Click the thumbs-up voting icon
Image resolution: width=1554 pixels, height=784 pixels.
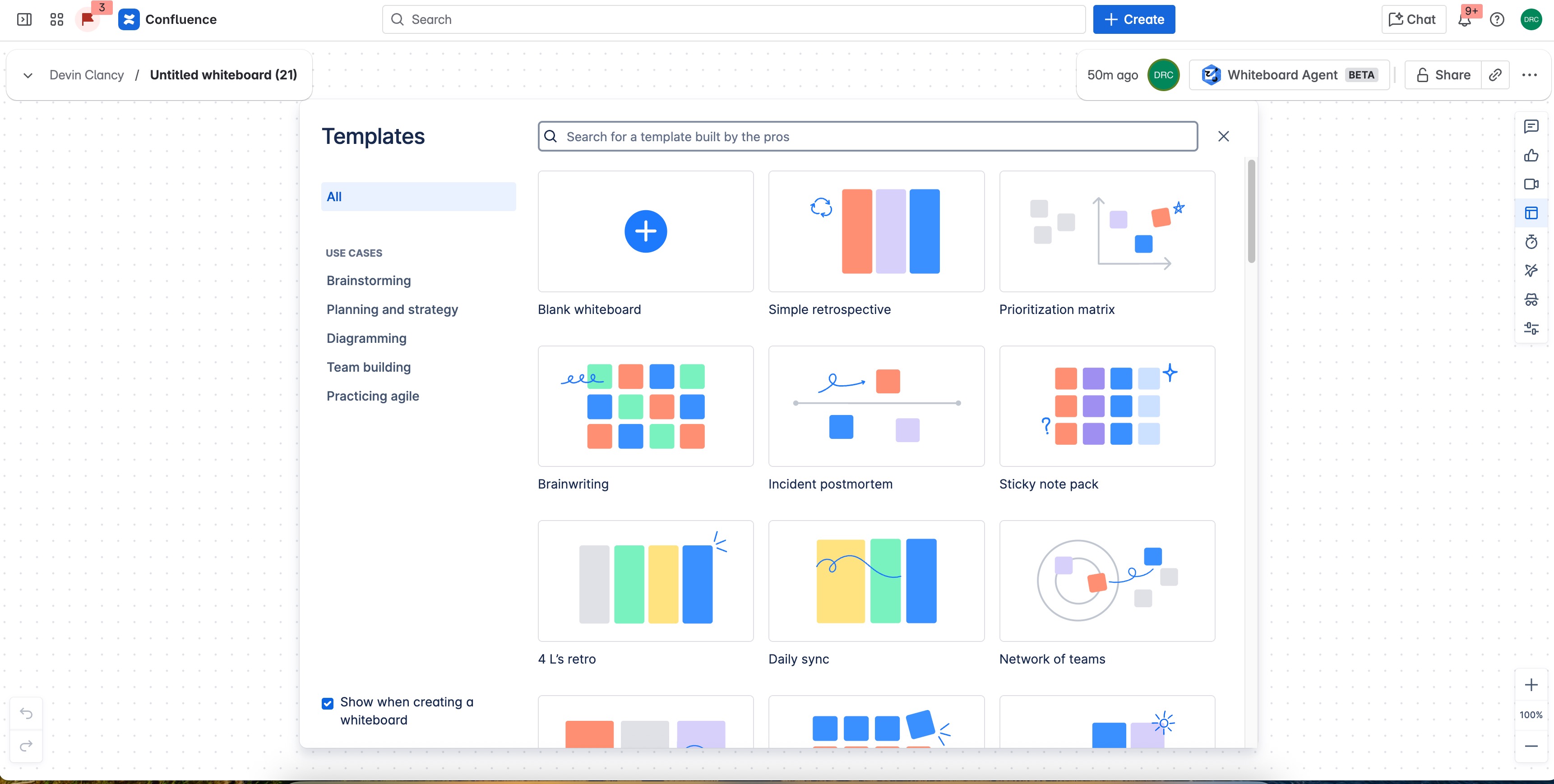pos(1531,156)
